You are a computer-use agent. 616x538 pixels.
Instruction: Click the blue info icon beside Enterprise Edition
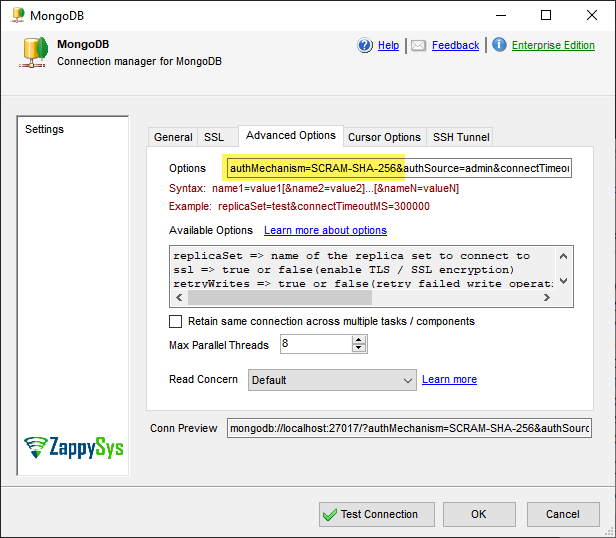point(499,45)
